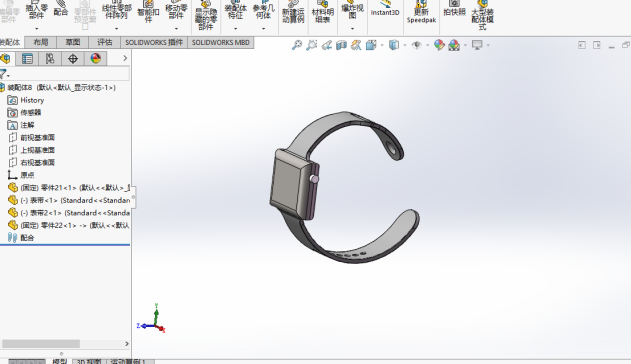
Task: Click the View Orientation cube icon
Action: 371,45
